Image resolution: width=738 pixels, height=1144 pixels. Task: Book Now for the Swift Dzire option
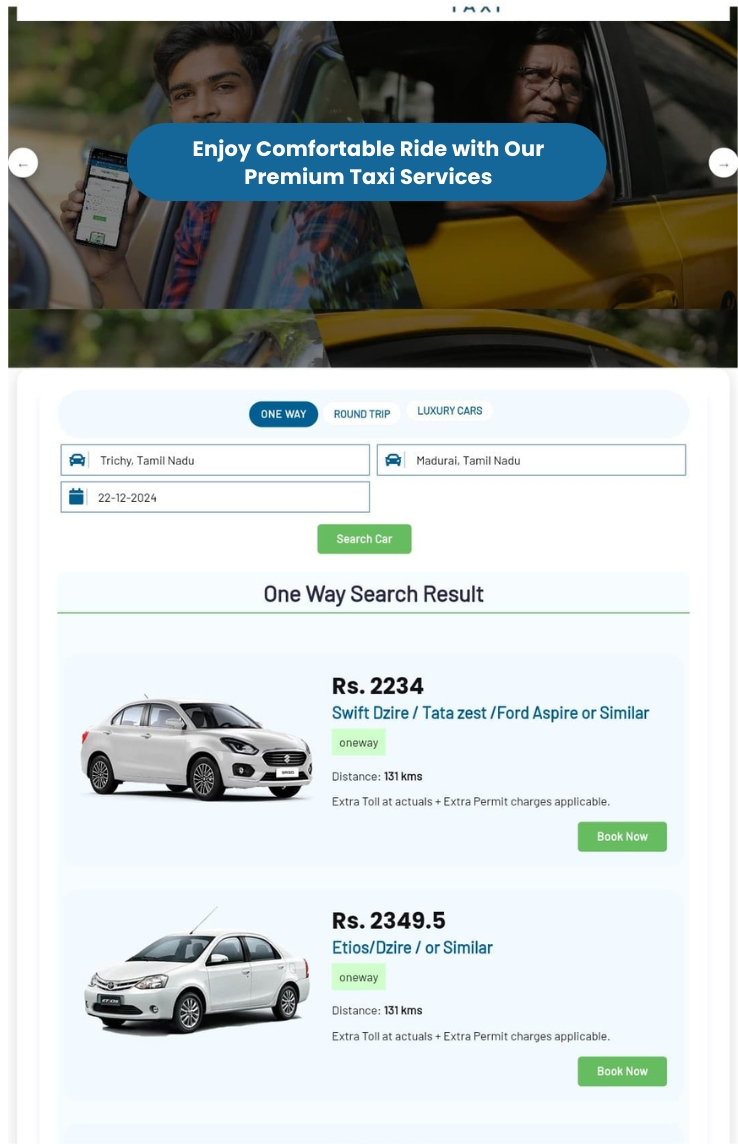click(622, 837)
